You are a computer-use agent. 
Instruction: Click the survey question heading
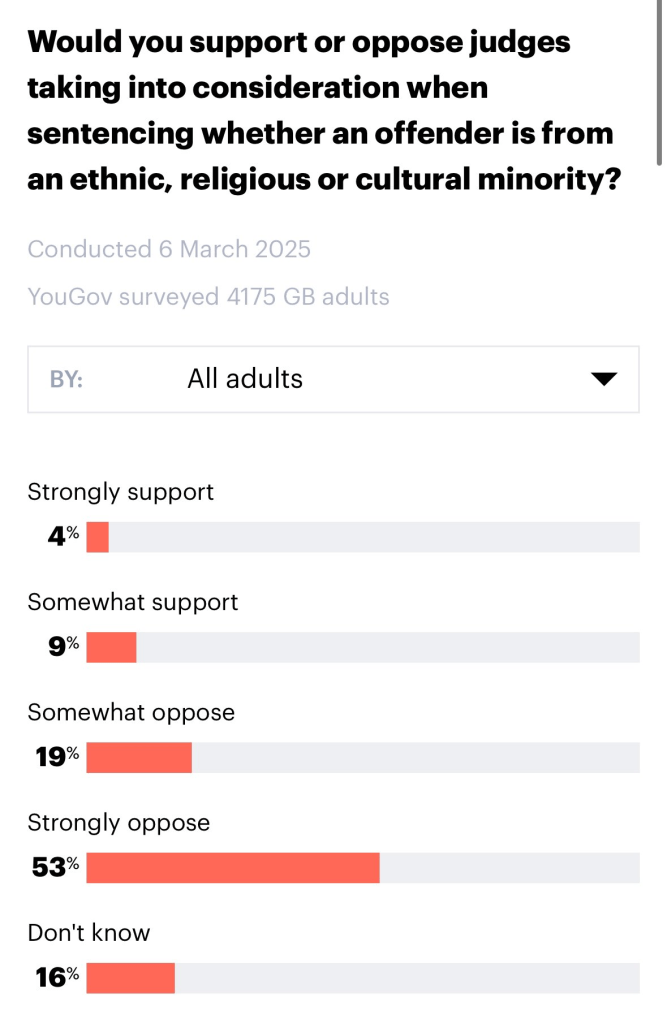pyautogui.click(x=320, y=110)
